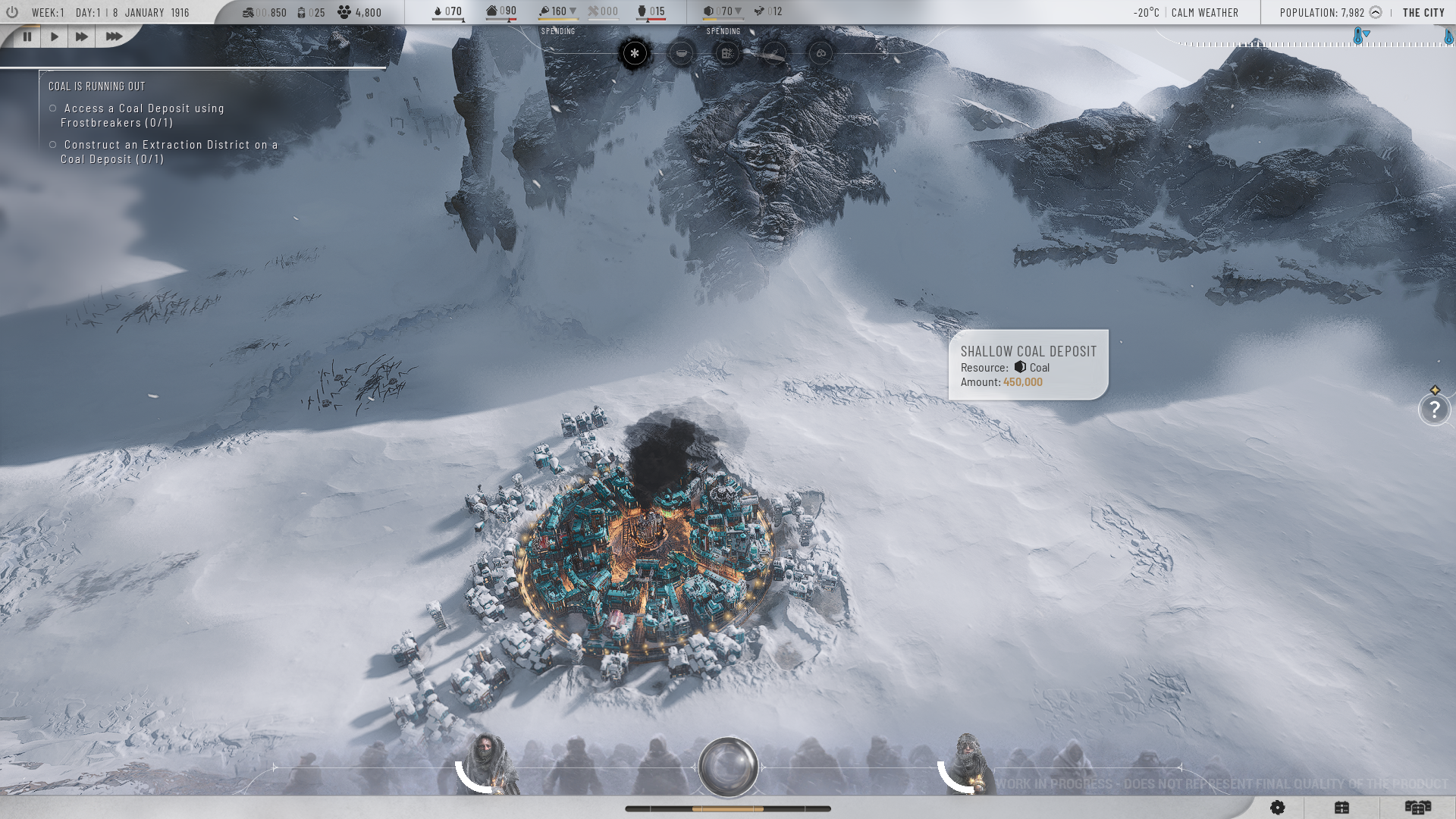
Task: Select the Food district bowl icon
Action: [x=682, y=53]
